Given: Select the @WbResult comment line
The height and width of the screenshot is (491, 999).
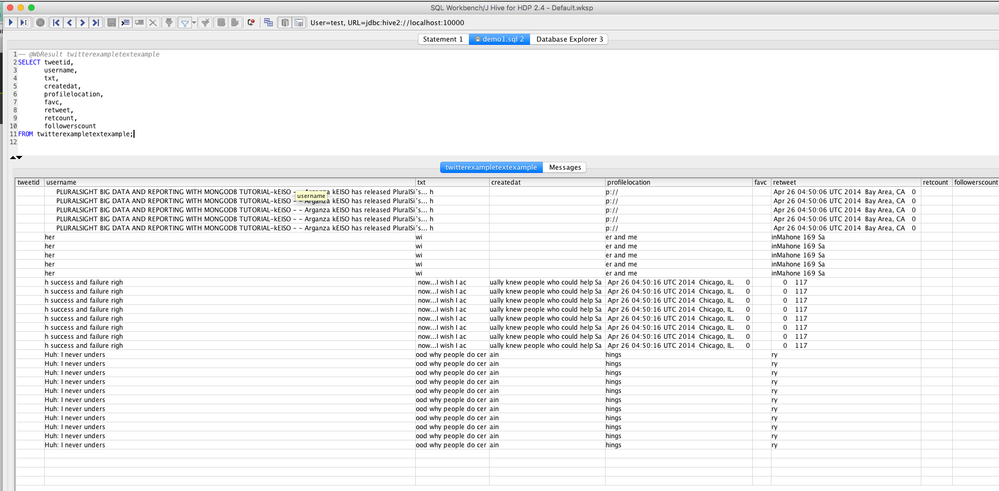Looking at the screenshot, I should (x=89, y=55).
